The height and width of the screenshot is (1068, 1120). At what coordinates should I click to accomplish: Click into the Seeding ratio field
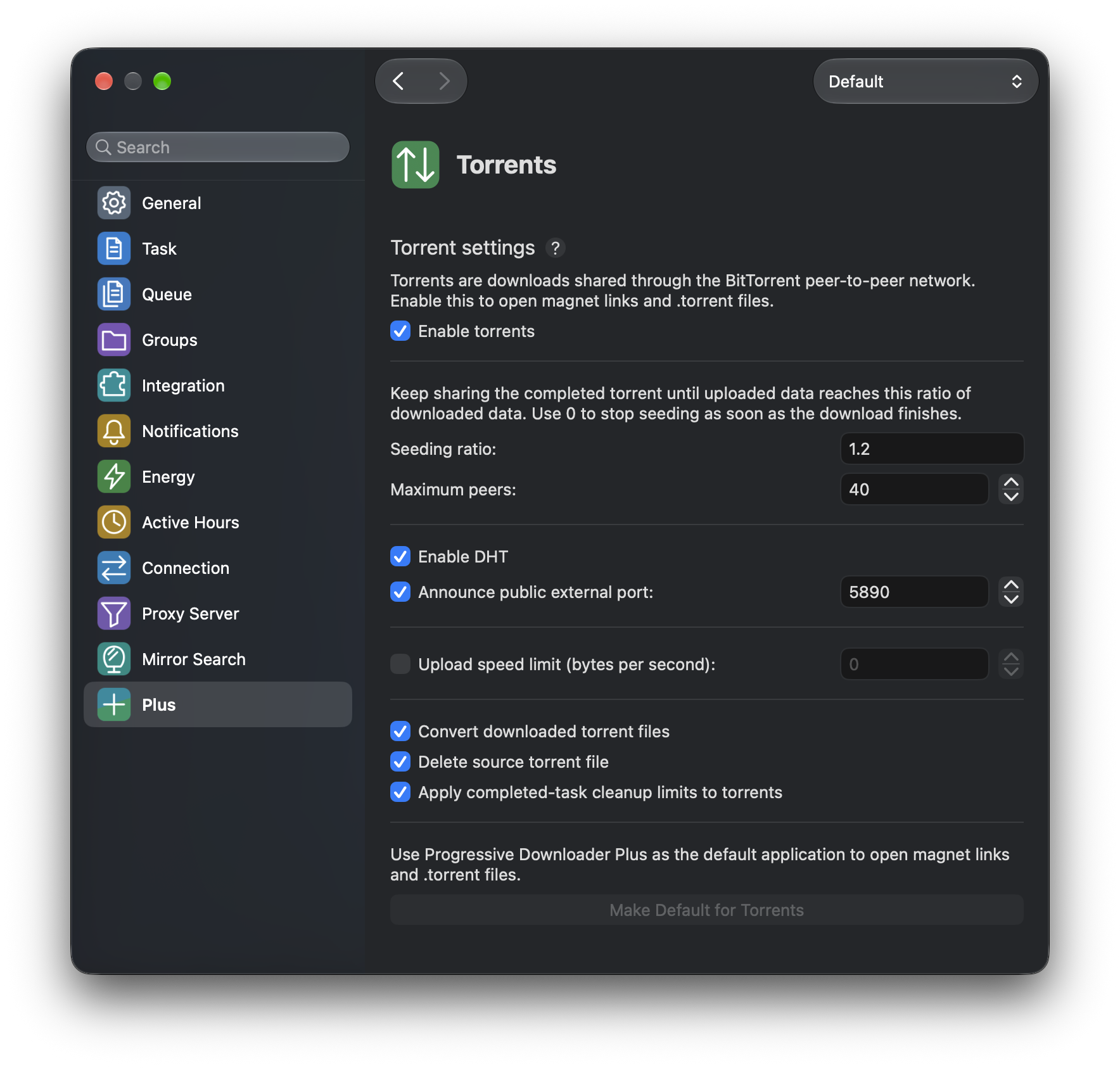click(x=932, y=448)
